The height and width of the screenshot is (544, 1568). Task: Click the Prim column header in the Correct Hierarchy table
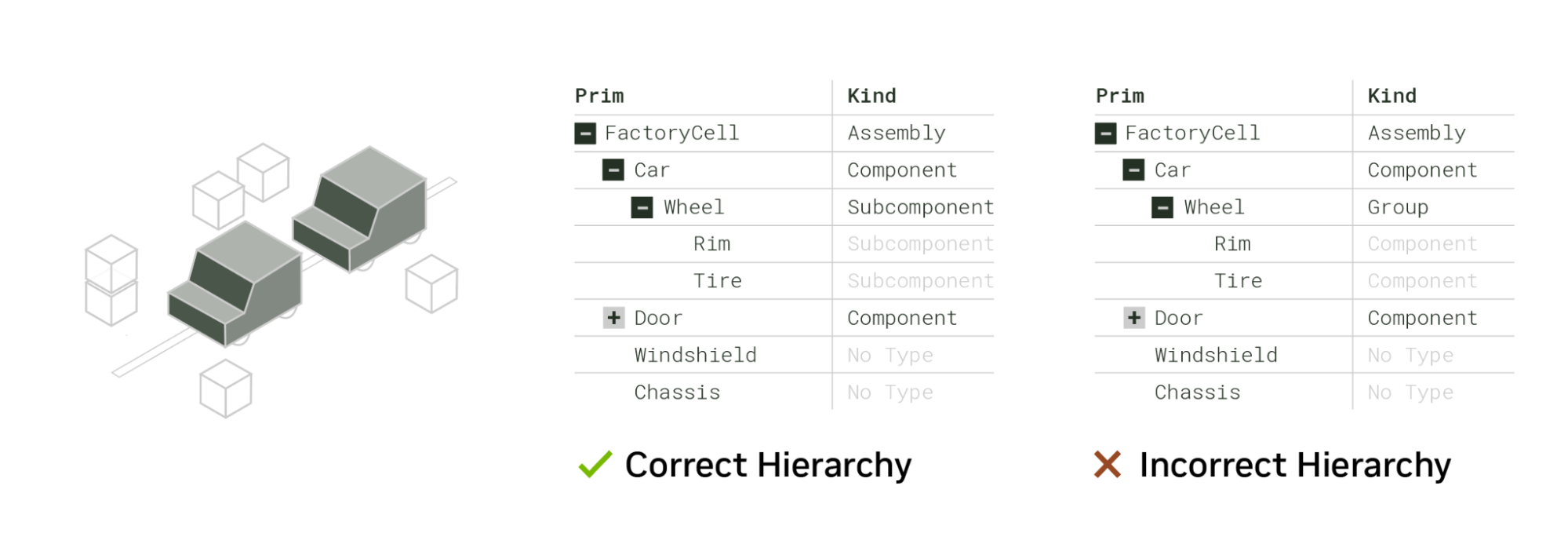[599, 96]
